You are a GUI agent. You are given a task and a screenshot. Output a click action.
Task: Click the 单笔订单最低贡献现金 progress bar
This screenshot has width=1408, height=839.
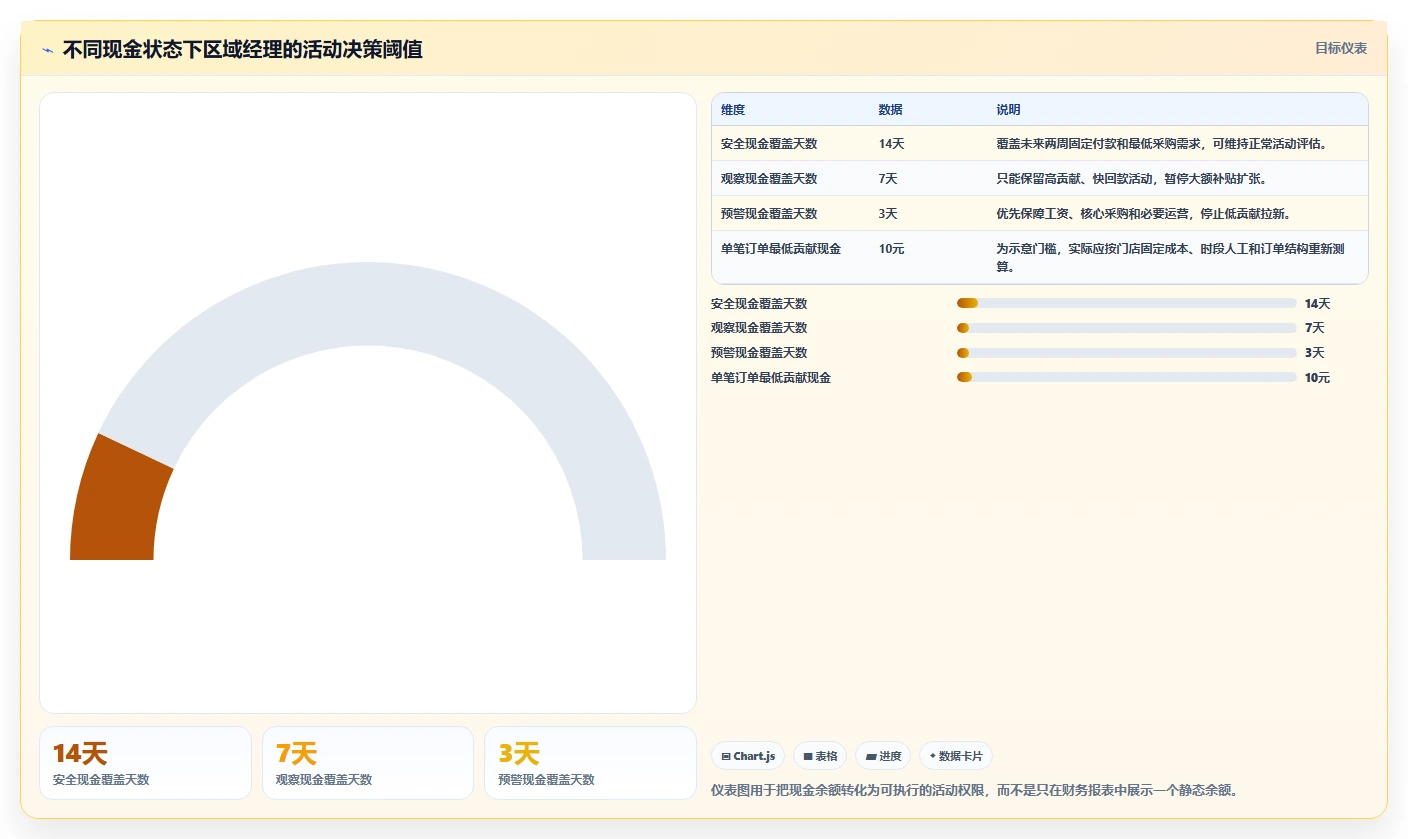click(1126, 377)
